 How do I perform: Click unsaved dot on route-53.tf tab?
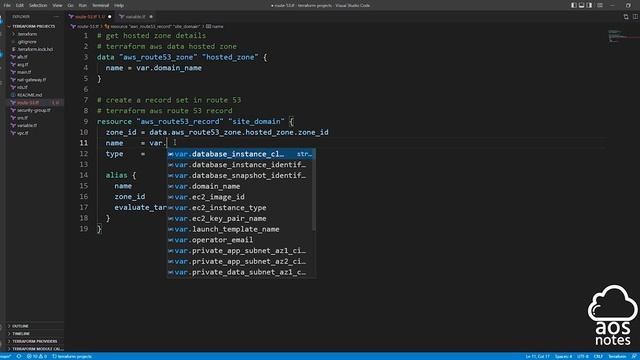point(109,17)
